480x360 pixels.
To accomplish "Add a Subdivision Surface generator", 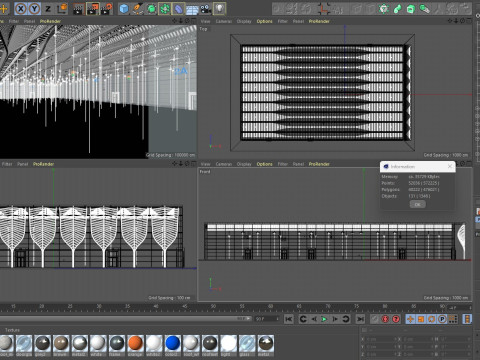I will tap(151, 9).
